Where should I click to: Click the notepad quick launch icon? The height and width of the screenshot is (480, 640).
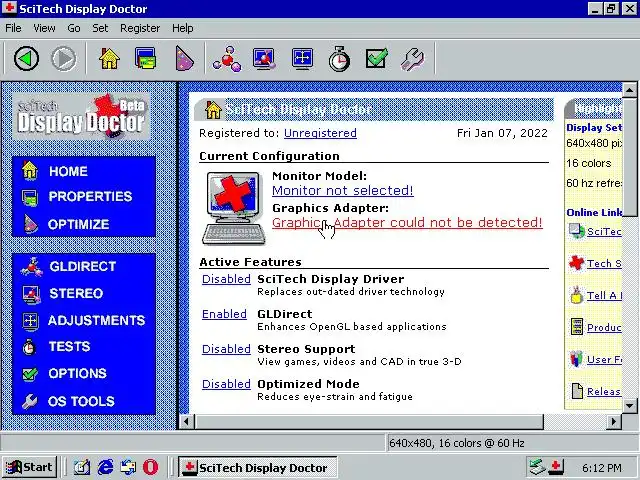[82, 467]
